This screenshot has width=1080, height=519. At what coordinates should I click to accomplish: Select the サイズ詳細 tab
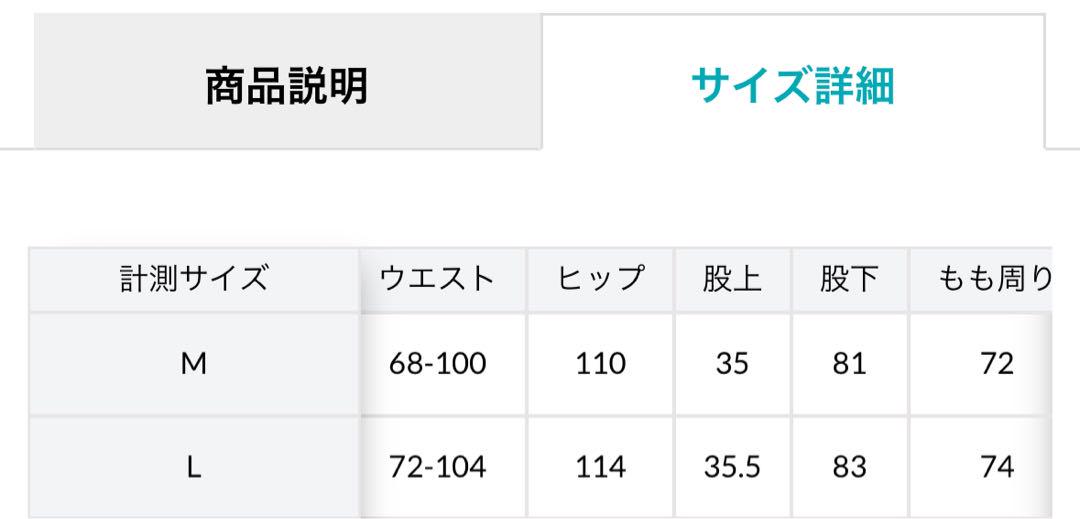(793, 81)
